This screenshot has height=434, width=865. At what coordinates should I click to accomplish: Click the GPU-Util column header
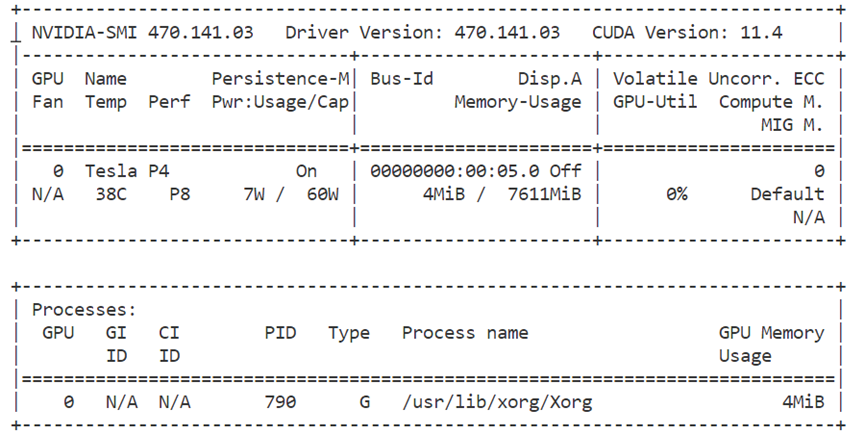(x=655, y=101)
